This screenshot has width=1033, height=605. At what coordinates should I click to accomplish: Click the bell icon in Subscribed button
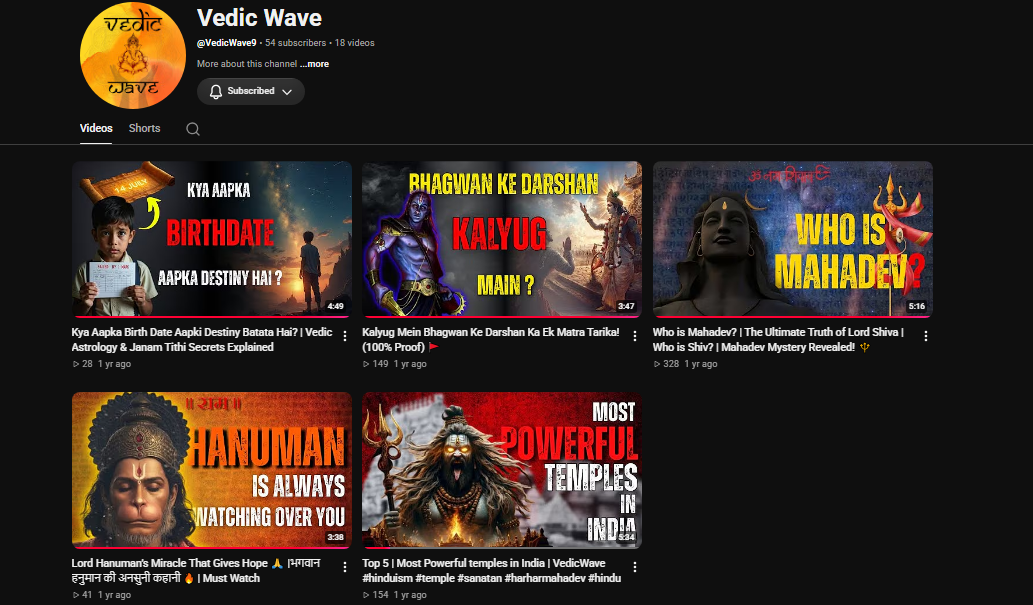[x=215, y=92]
